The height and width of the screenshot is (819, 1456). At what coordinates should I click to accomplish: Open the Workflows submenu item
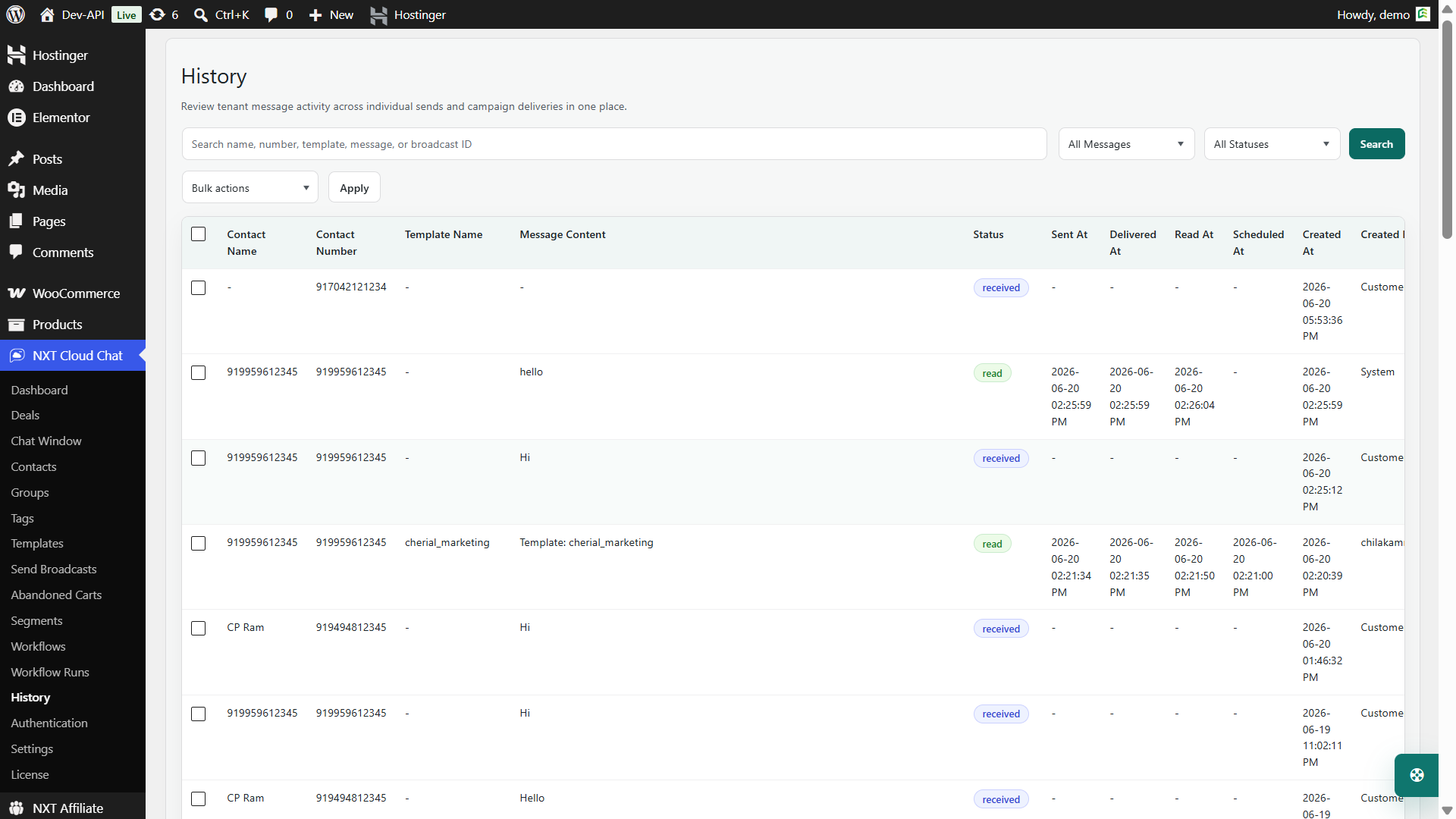coord(38,647)
